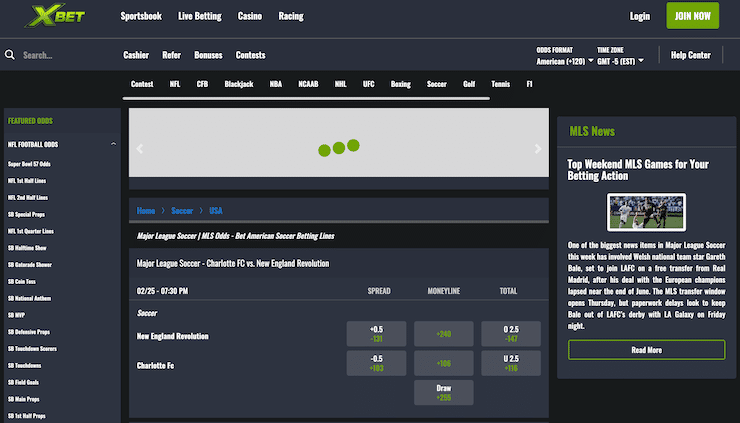Open SB Gatorade Shower odds
This screenshot has width=740, height=423.
click(30, 264)
